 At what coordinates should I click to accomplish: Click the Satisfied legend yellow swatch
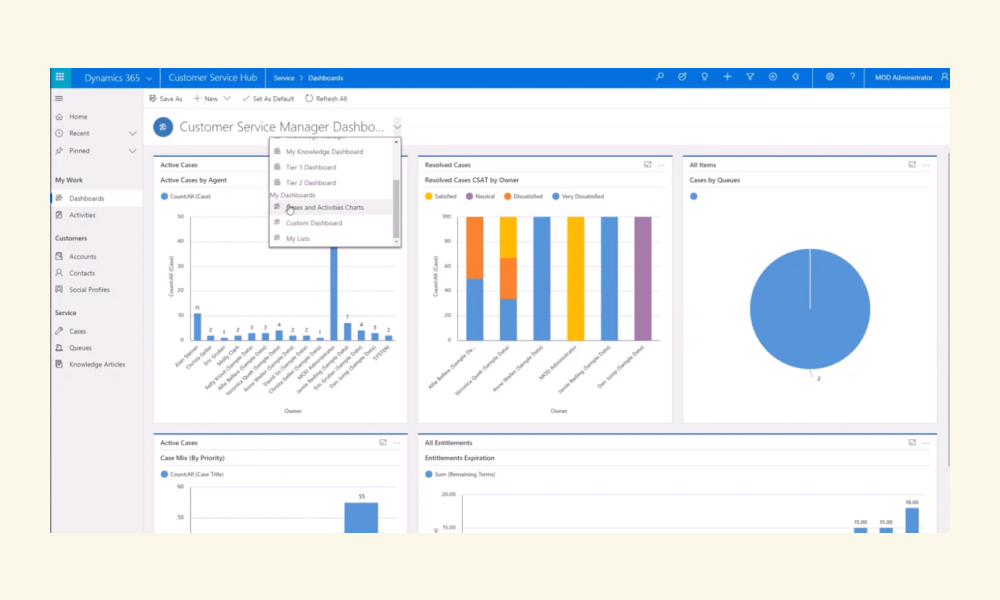pyautogui.click(x=429, y=196)
